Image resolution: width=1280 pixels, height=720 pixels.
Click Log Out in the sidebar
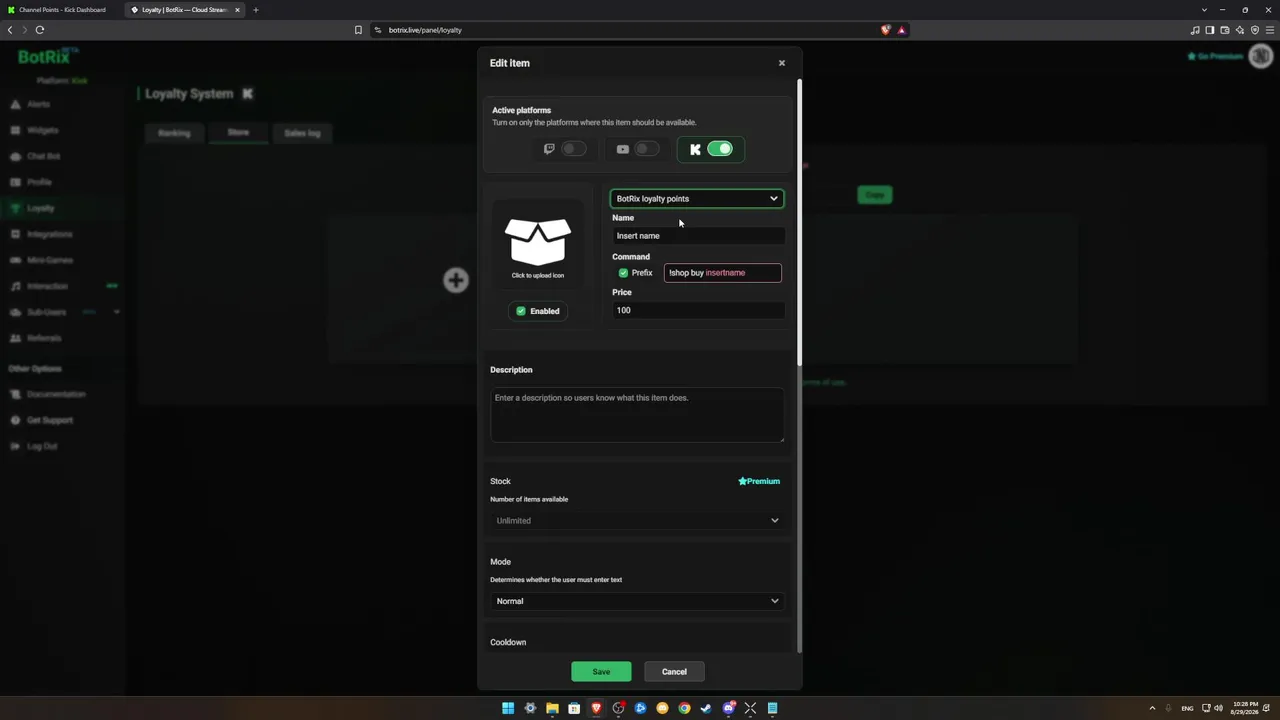42,446
